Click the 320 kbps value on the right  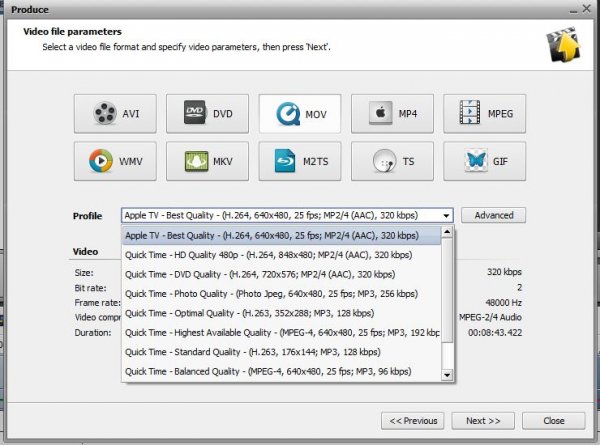[504, 272]
